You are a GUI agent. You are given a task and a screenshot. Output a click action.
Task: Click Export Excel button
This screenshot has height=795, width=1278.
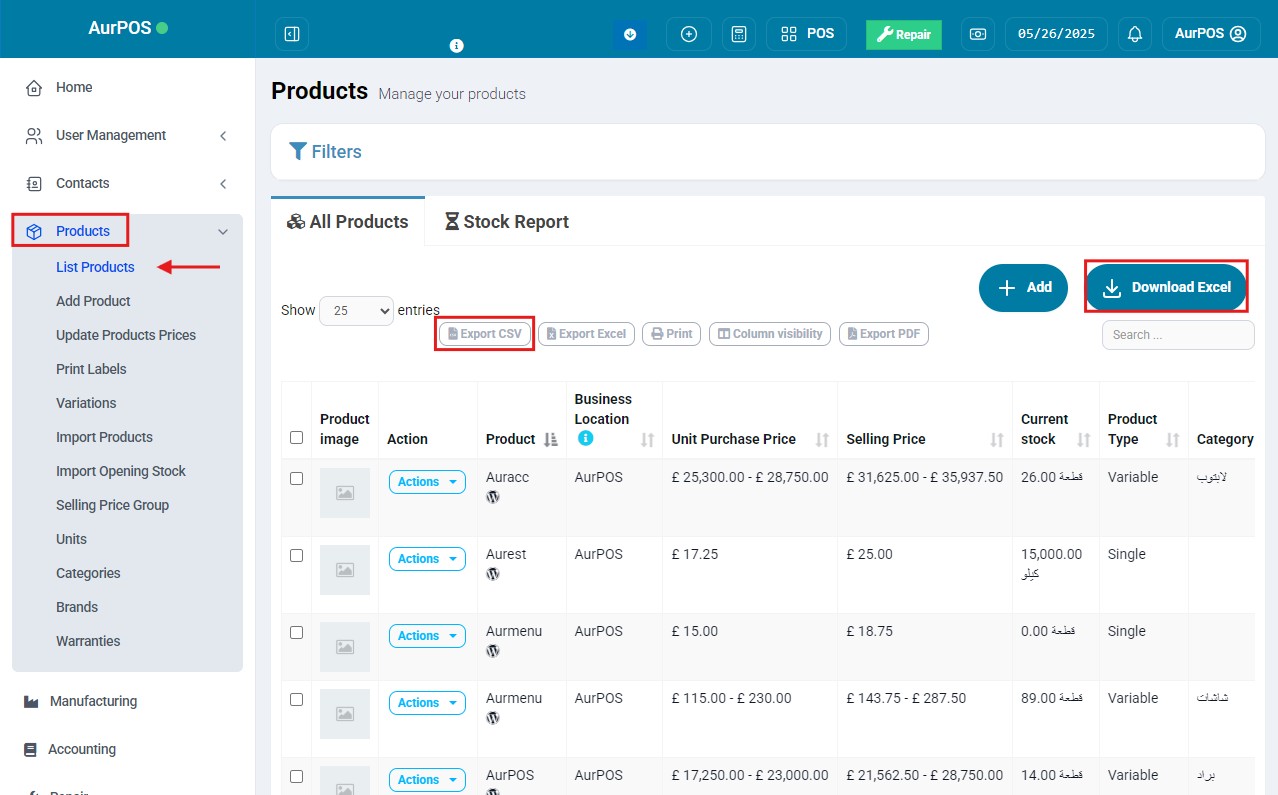[x=586, y=334]
